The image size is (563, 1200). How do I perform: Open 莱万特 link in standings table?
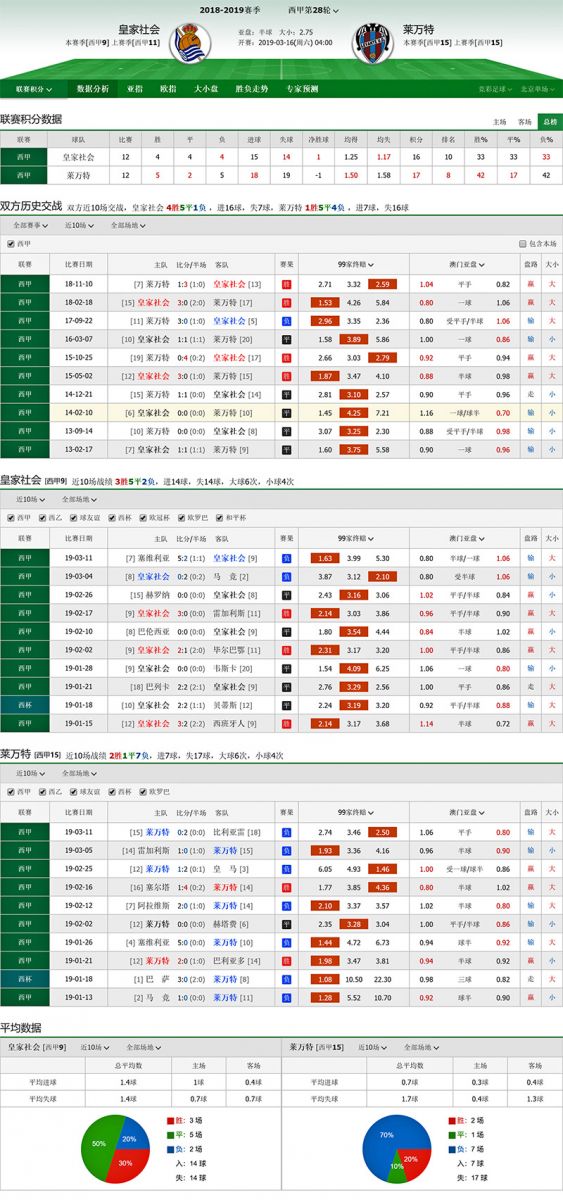(79, 175)
